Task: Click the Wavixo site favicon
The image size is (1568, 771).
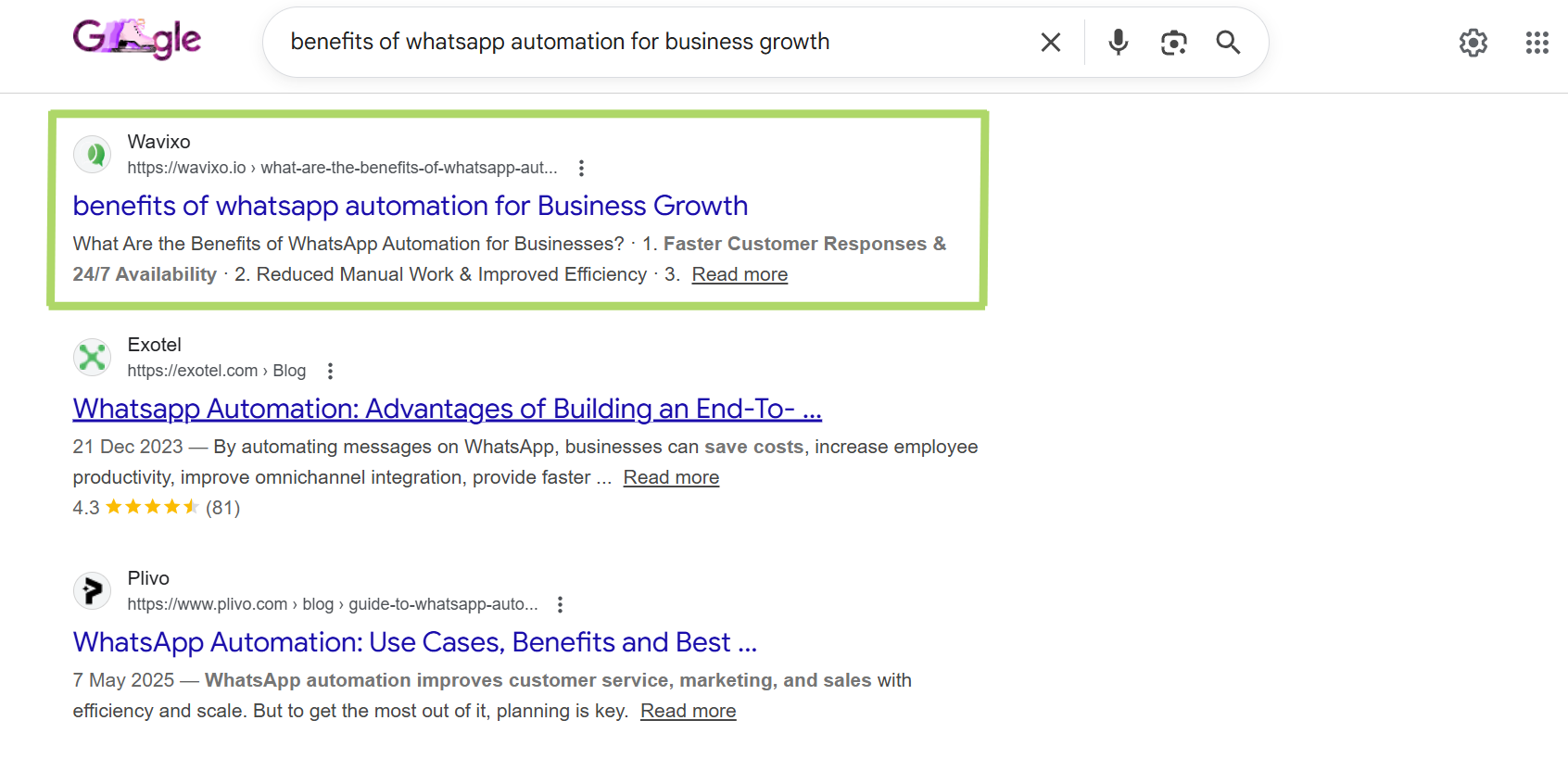Action: [x=93, y=155]
